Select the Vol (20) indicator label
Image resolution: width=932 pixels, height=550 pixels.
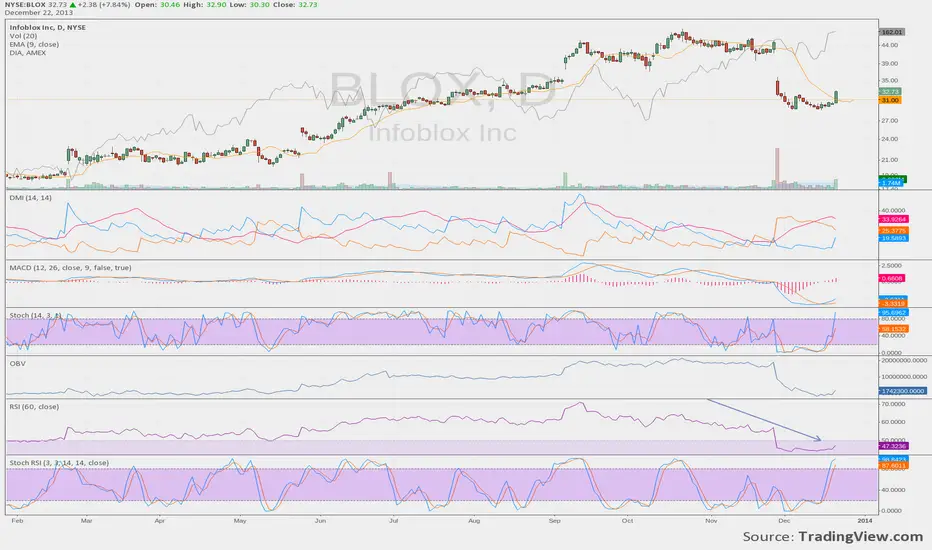[x=24, y=36]
